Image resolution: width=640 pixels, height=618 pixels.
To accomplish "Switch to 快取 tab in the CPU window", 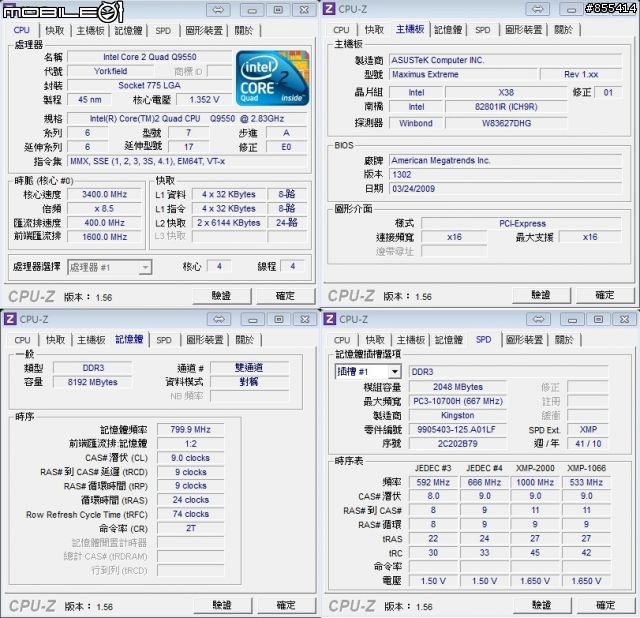I will (x=55, y=31).
